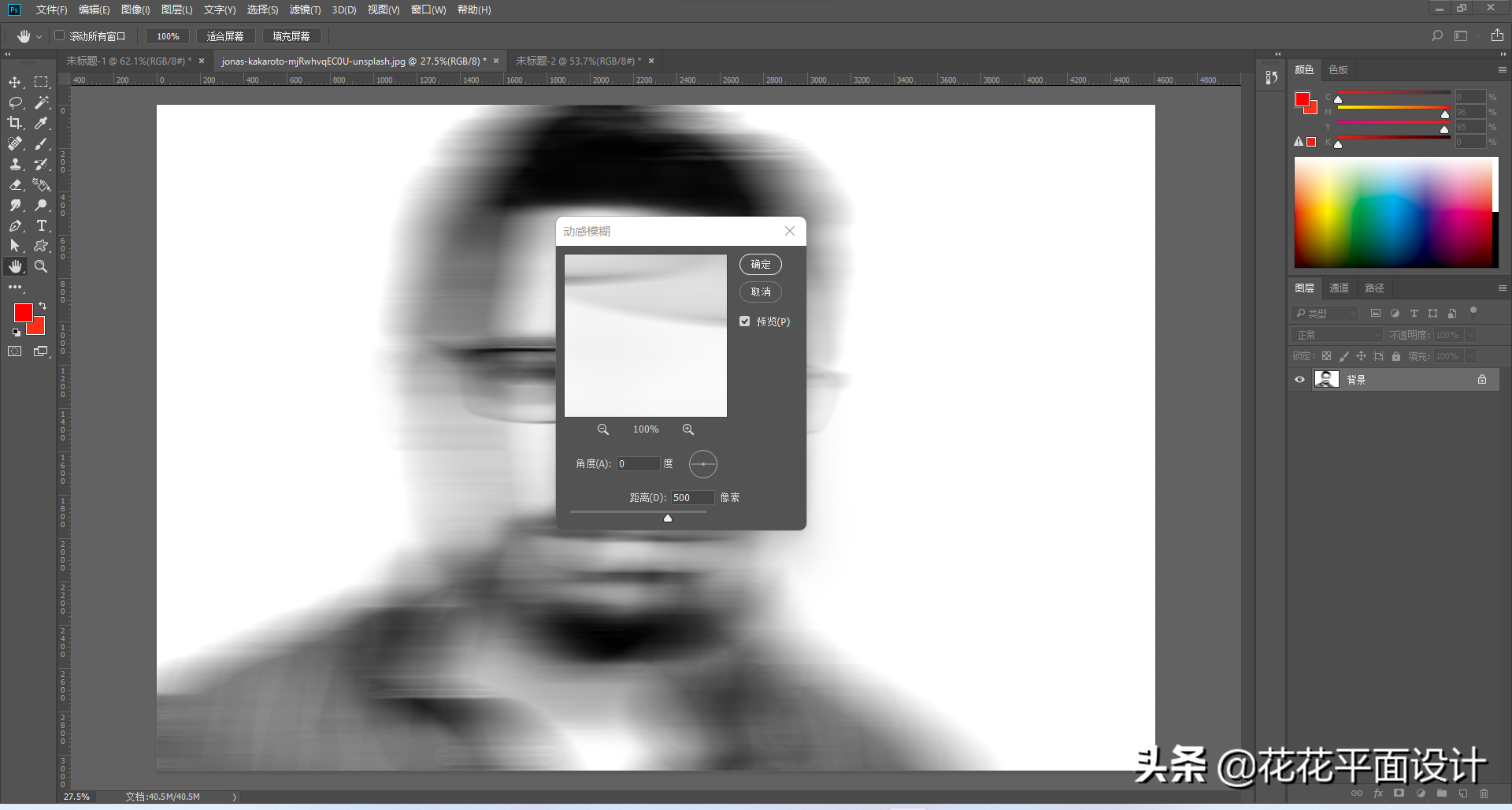
Task: Select the Paint Bucket tool
Action: [x=41, y=184]
